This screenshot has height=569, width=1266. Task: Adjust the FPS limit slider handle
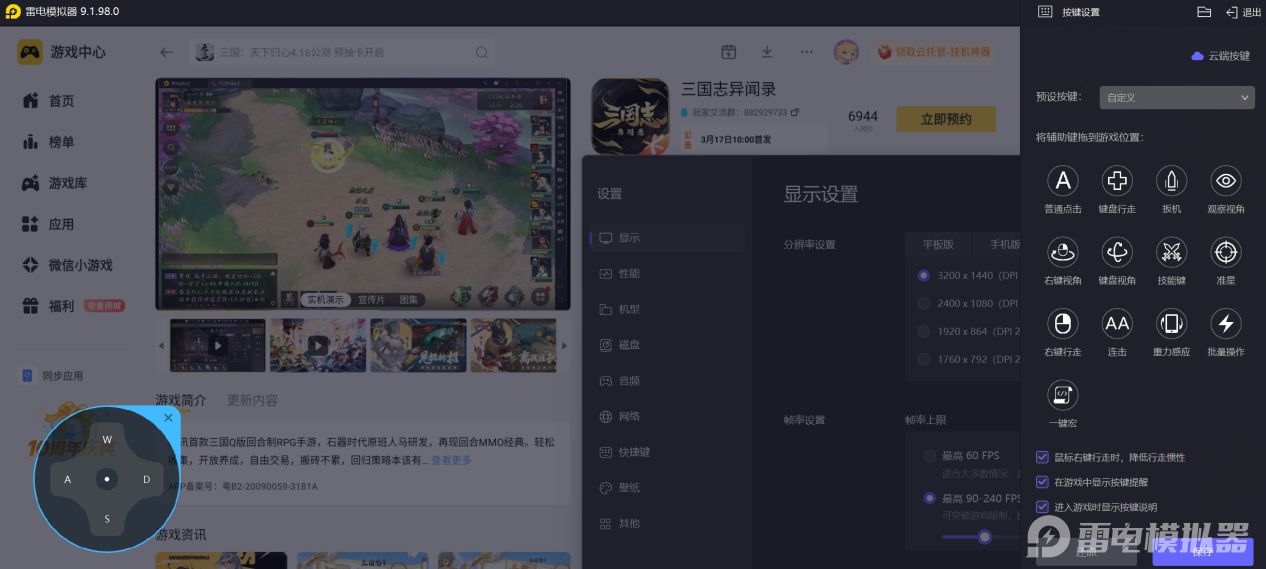pos(984,537)
